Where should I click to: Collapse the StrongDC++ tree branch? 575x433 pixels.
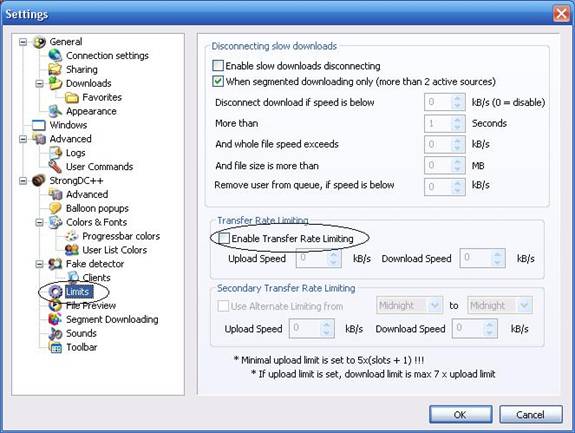tap(23, 180)
